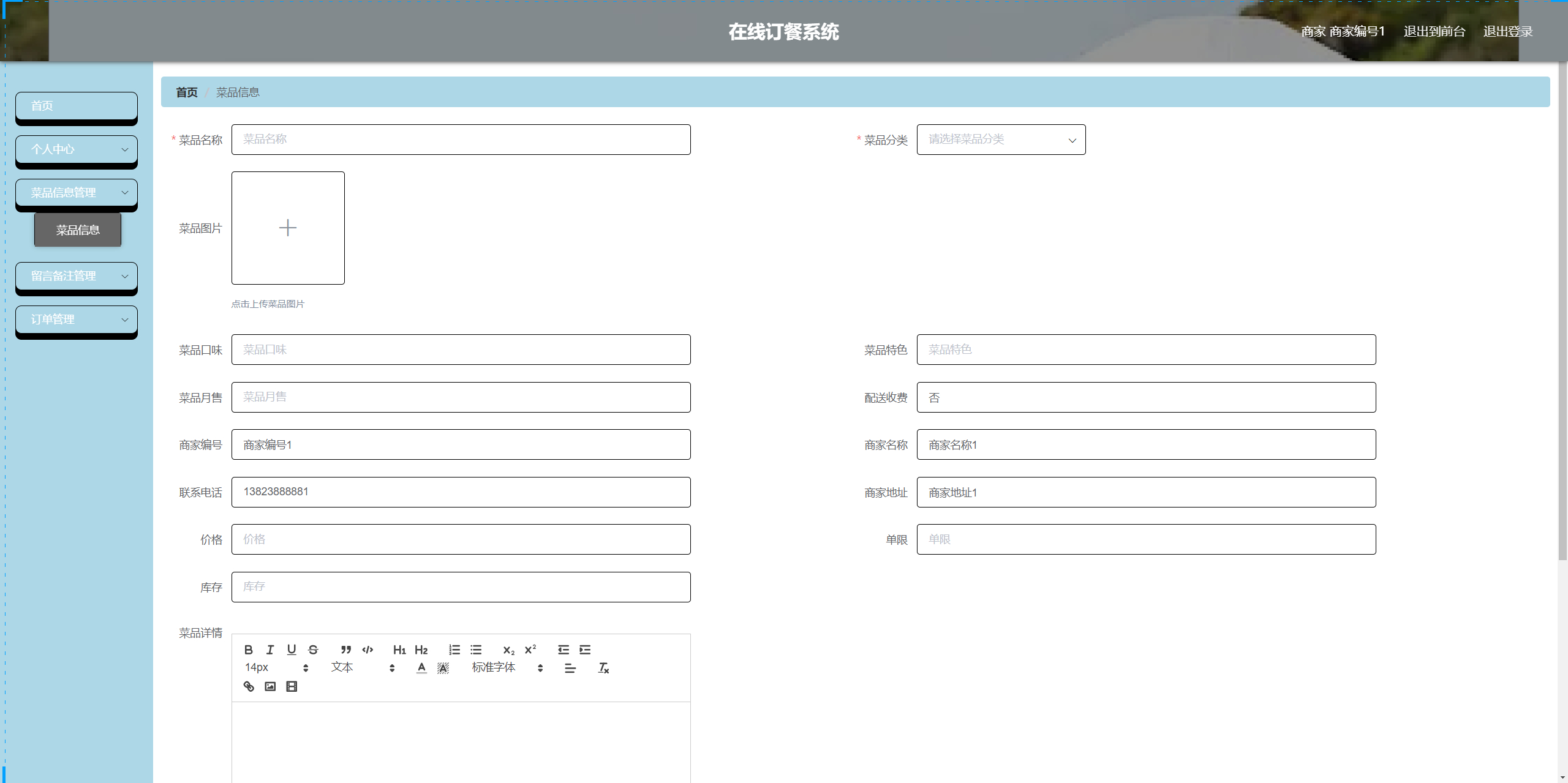
Task: Apply superscript formatting
Action: [530, 650]
